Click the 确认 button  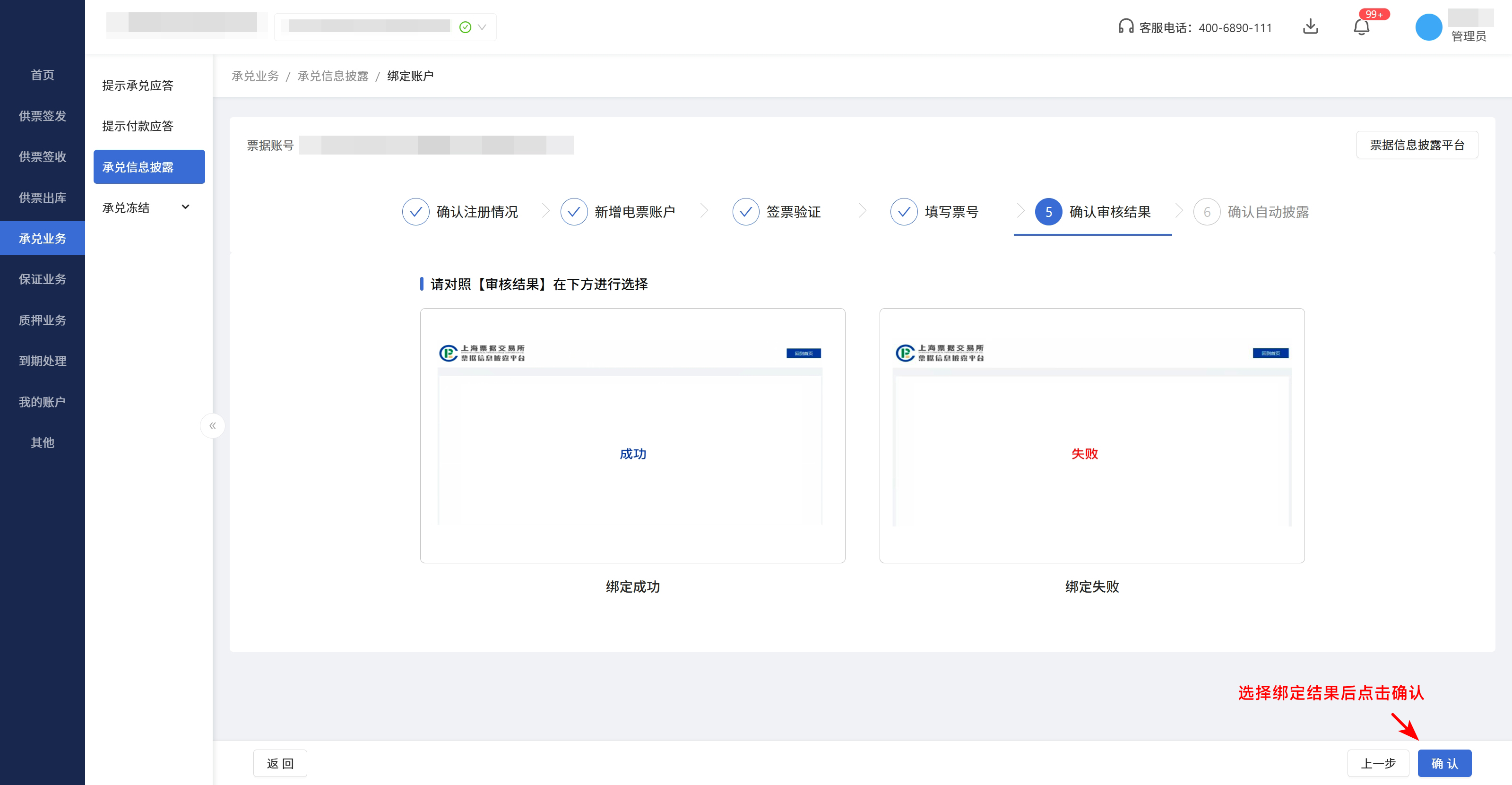coord(1444,763)
